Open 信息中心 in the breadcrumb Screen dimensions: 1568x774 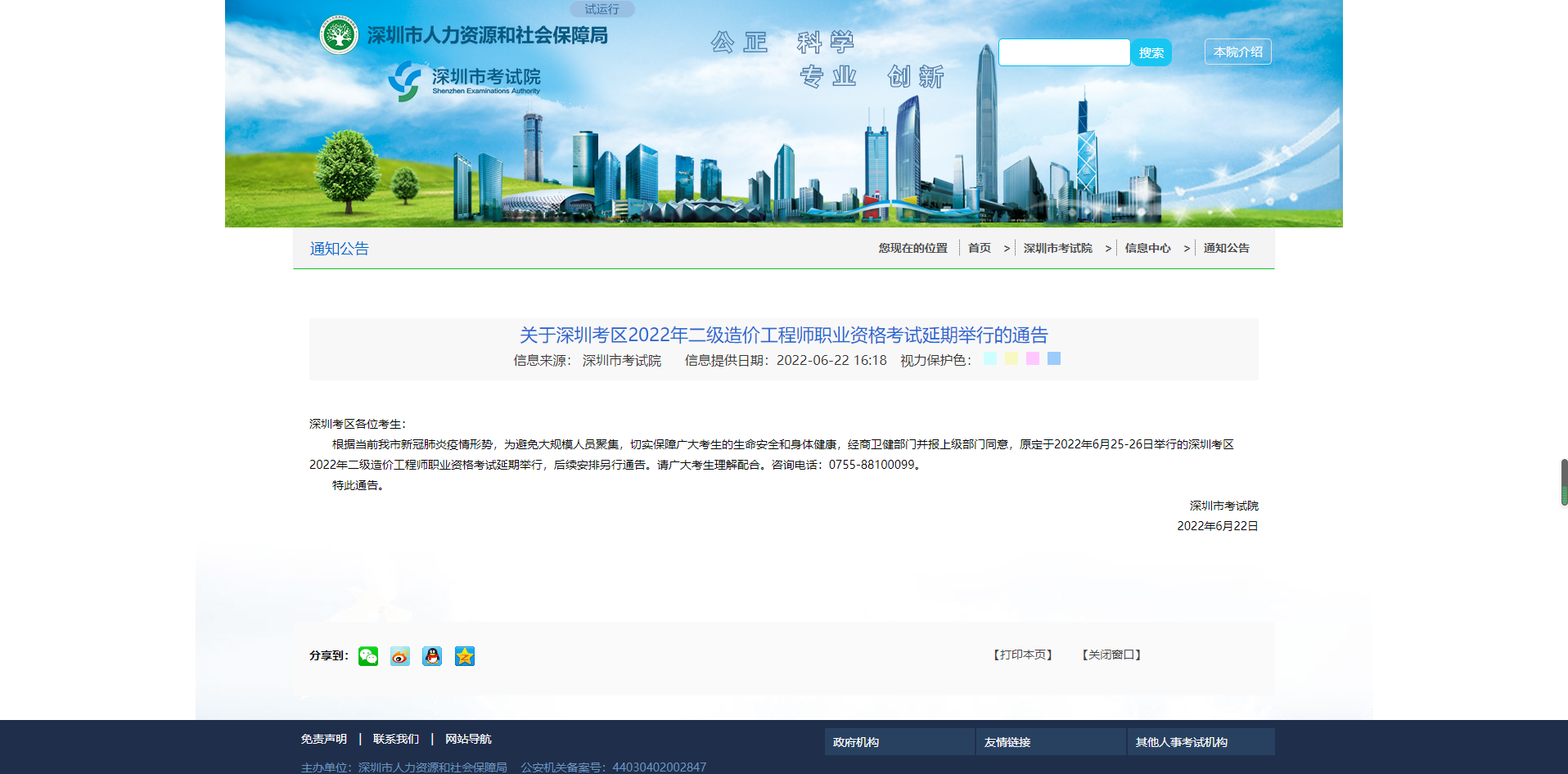[1147, 248]
